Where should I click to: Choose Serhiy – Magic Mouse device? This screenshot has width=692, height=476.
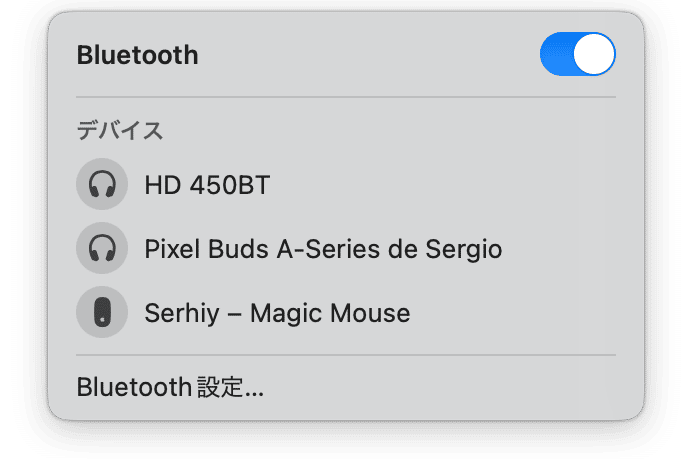346,312
